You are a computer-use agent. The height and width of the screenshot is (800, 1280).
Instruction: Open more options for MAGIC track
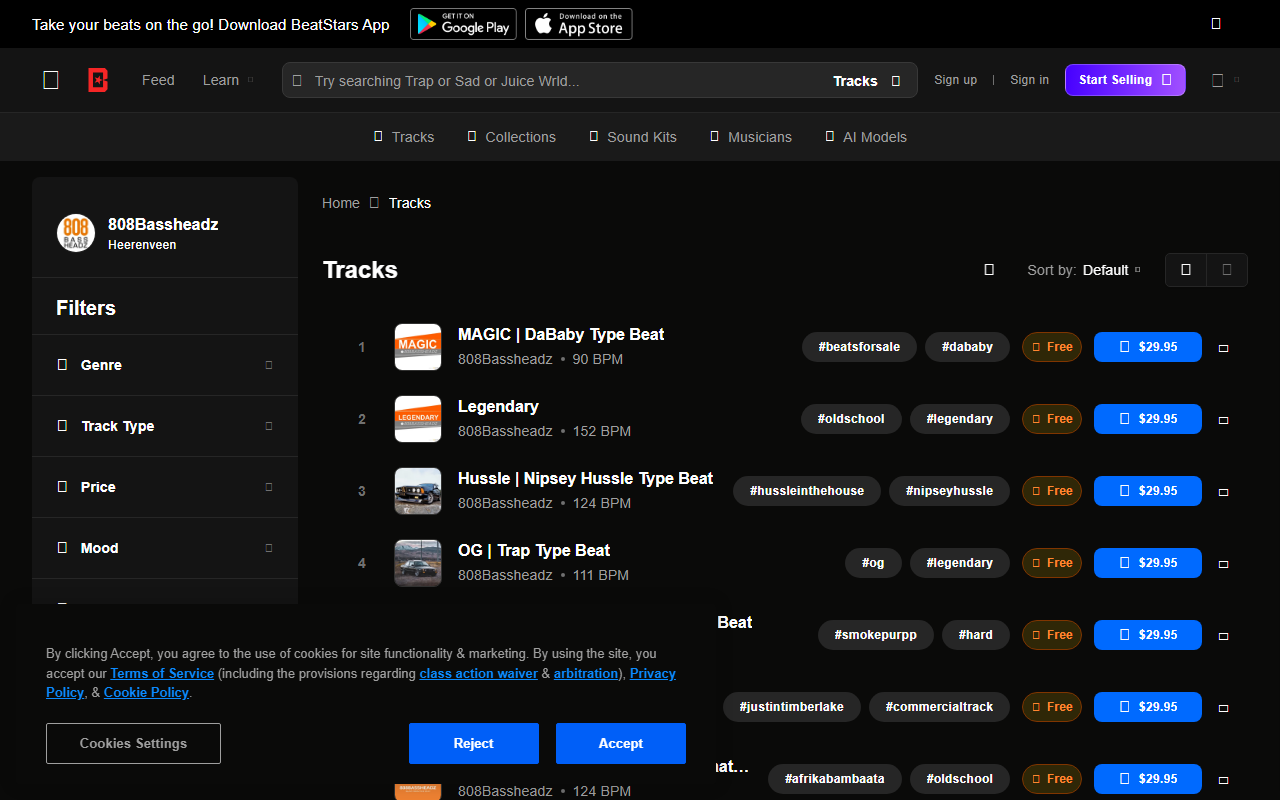coord(1223,348)
